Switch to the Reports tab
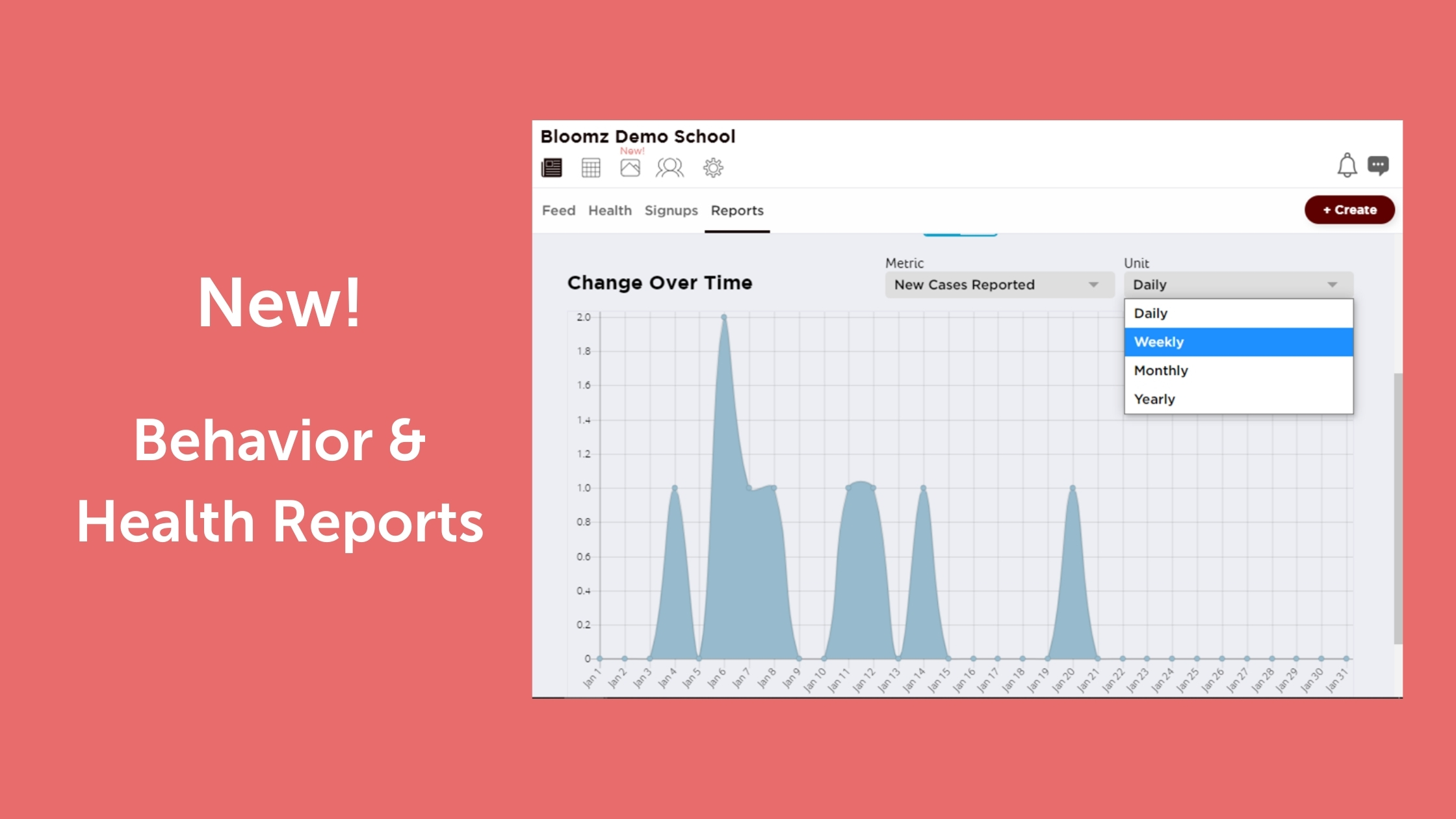The height and width of the screenshot is (819, 1456). click(x=736, y=210)
